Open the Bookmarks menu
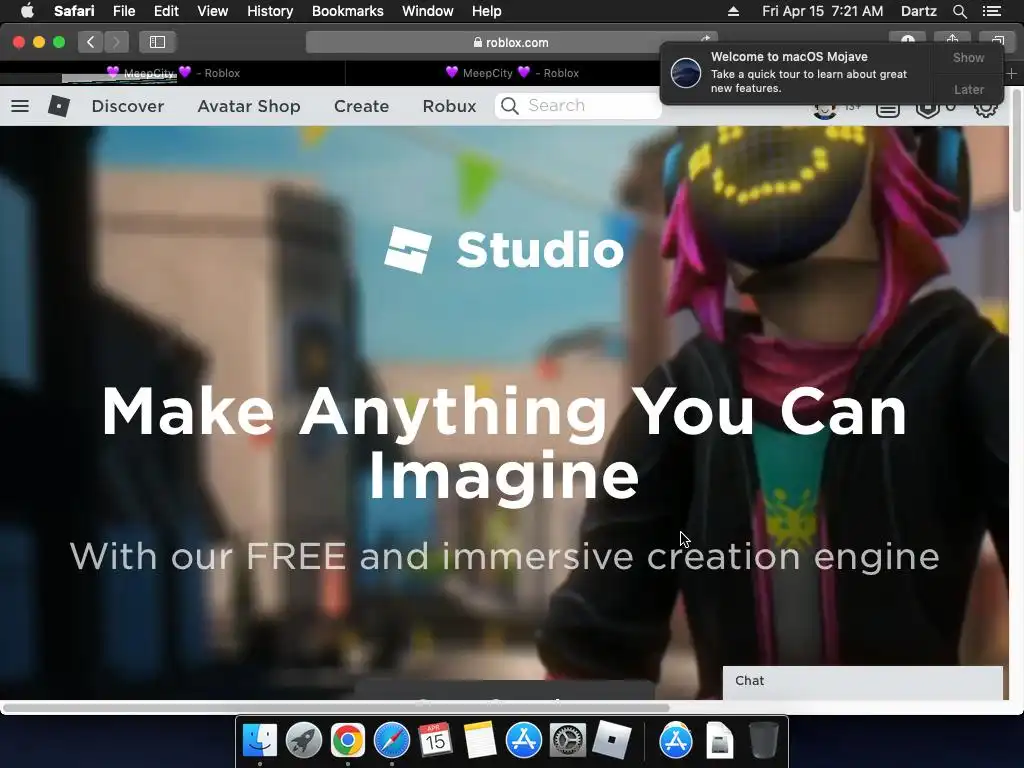The height and width of the screenshot is (768, 1024). coord(347,11)
